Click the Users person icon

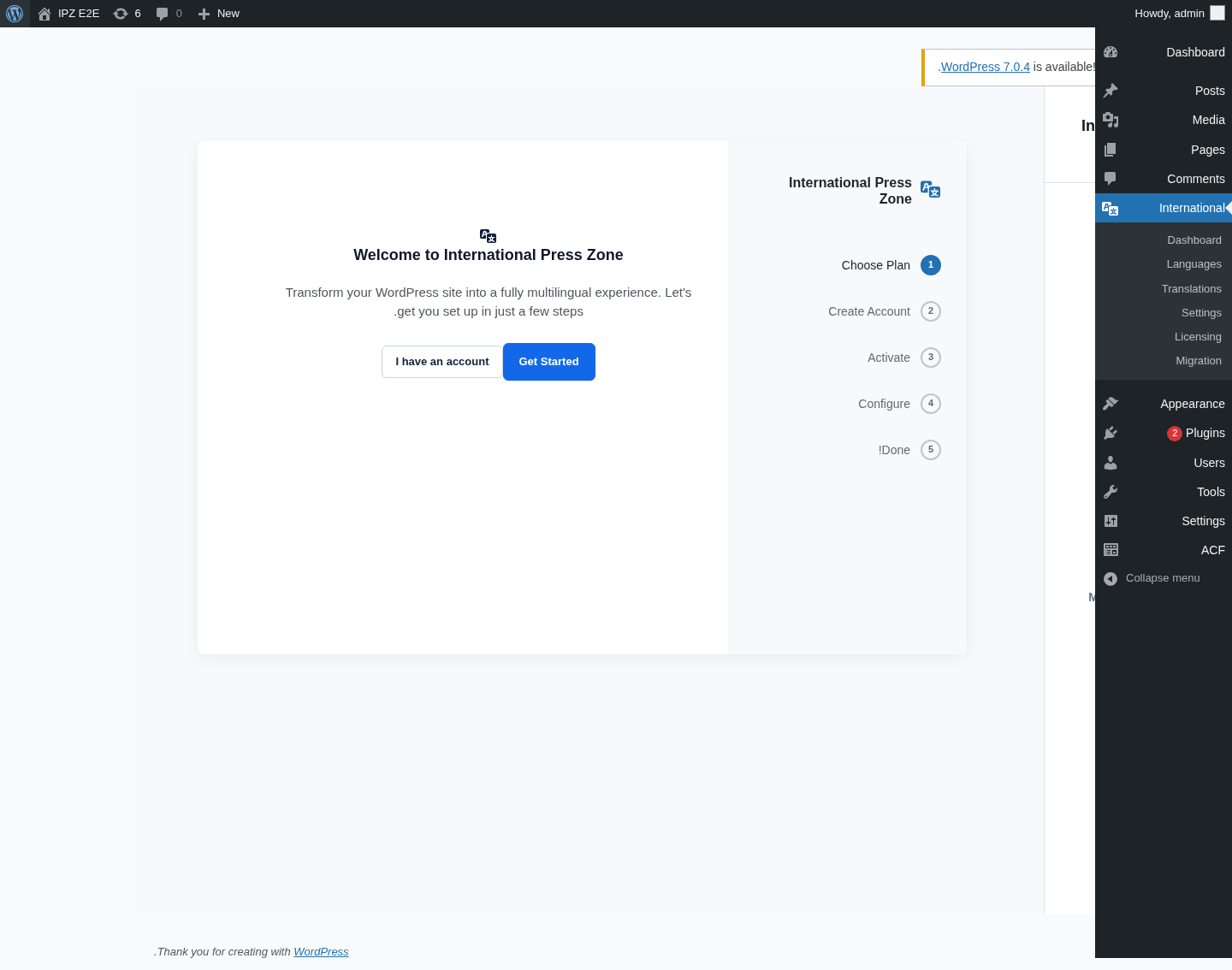[x=1111, y=463]
